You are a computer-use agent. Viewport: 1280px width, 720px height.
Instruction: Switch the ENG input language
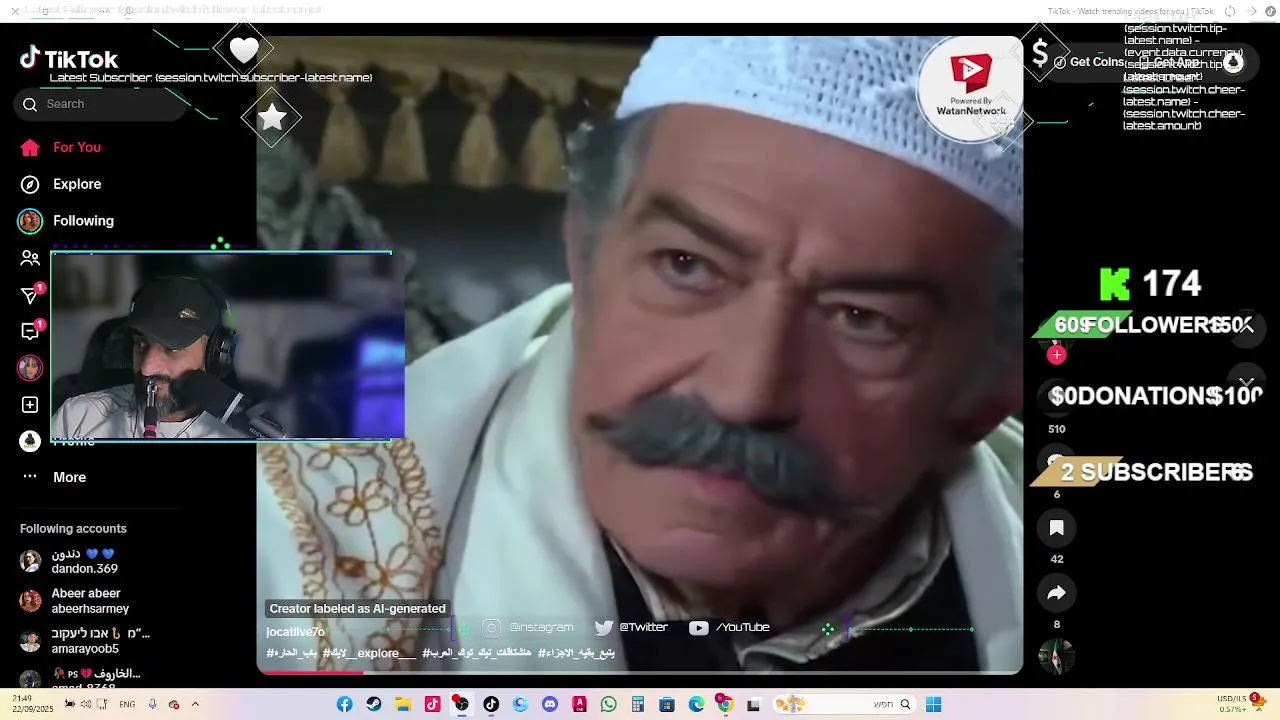127,704
